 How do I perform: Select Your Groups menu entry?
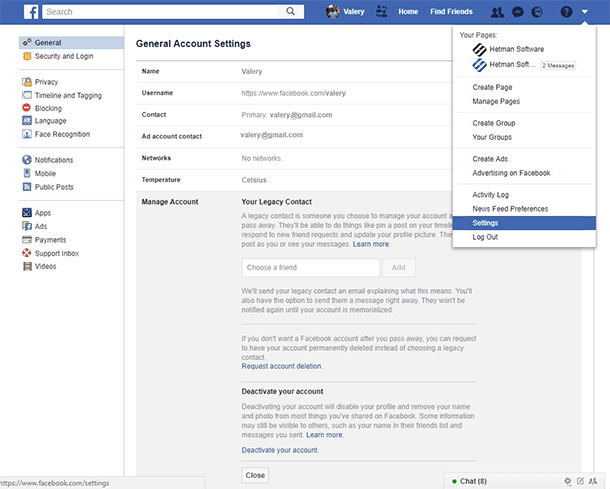point(492,137)
